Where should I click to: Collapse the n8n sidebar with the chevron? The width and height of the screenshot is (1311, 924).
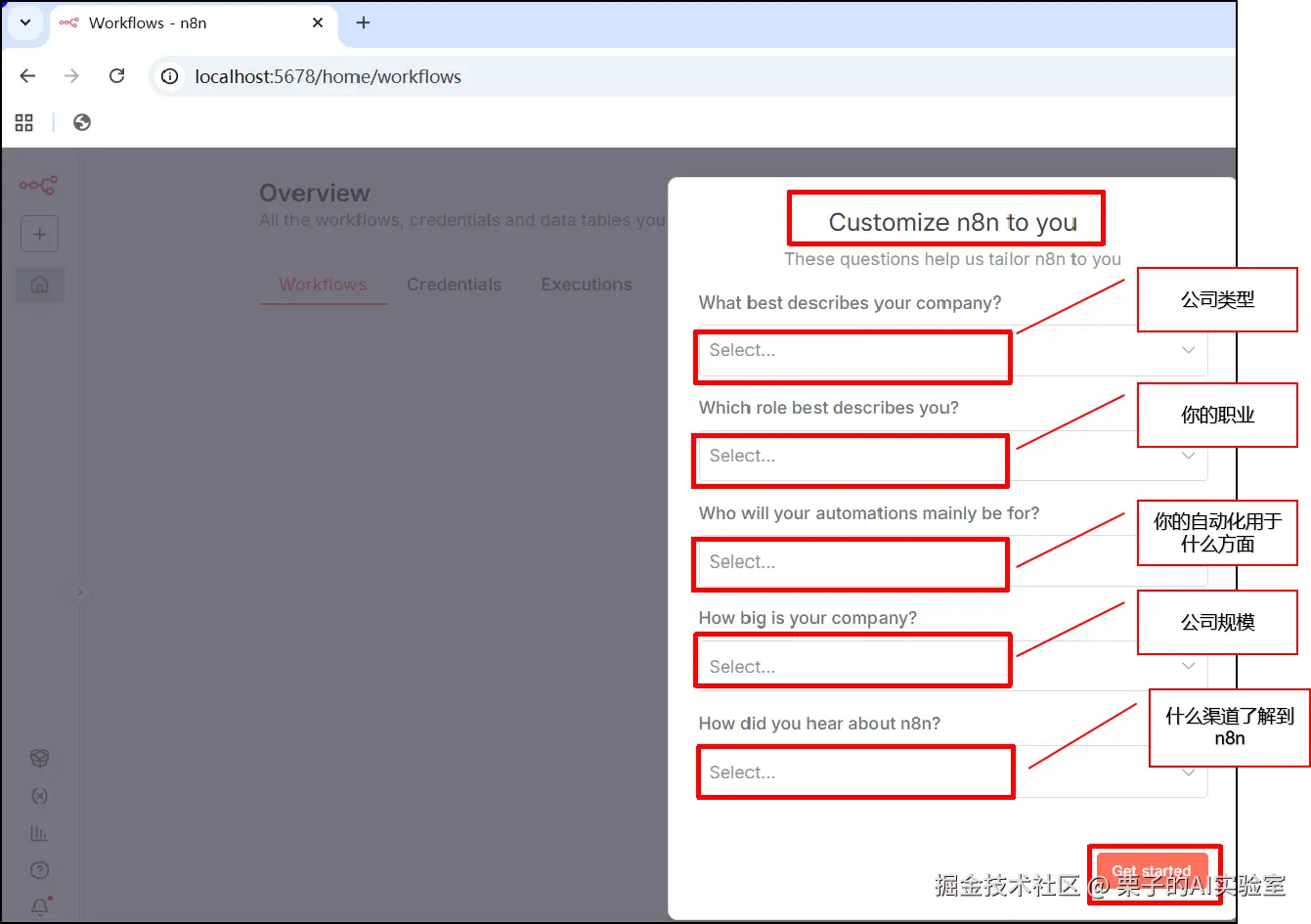(80, 592)
